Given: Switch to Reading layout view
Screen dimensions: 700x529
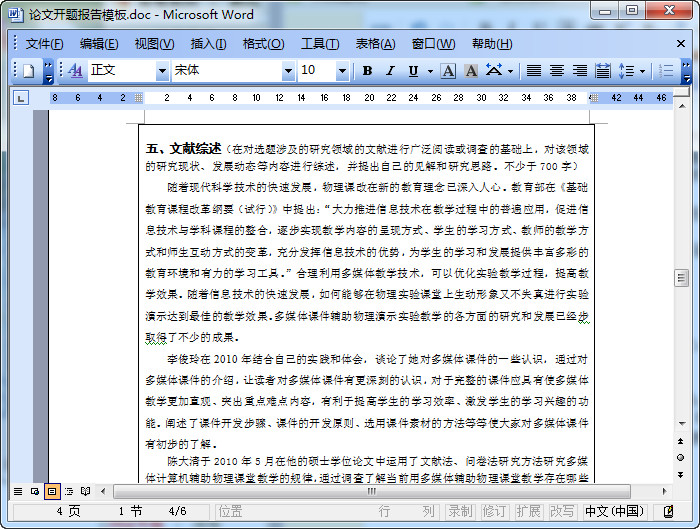Looking at the screenshot, I should click(85, 492).
